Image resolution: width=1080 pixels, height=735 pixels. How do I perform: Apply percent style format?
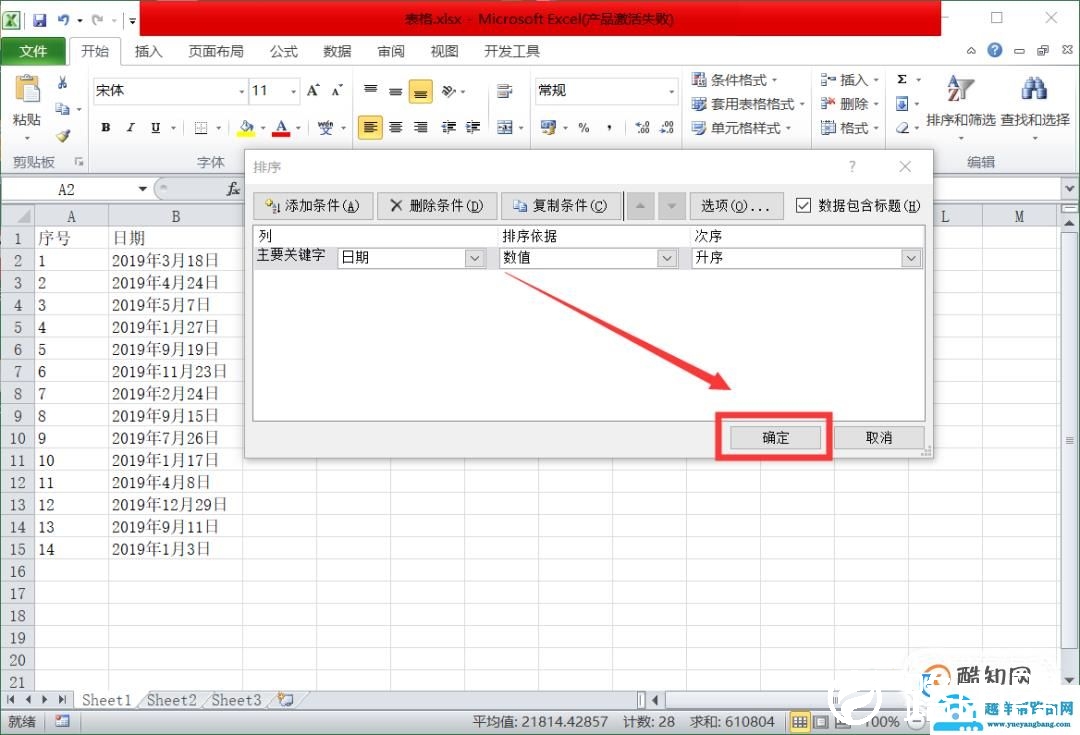point(583,127)
